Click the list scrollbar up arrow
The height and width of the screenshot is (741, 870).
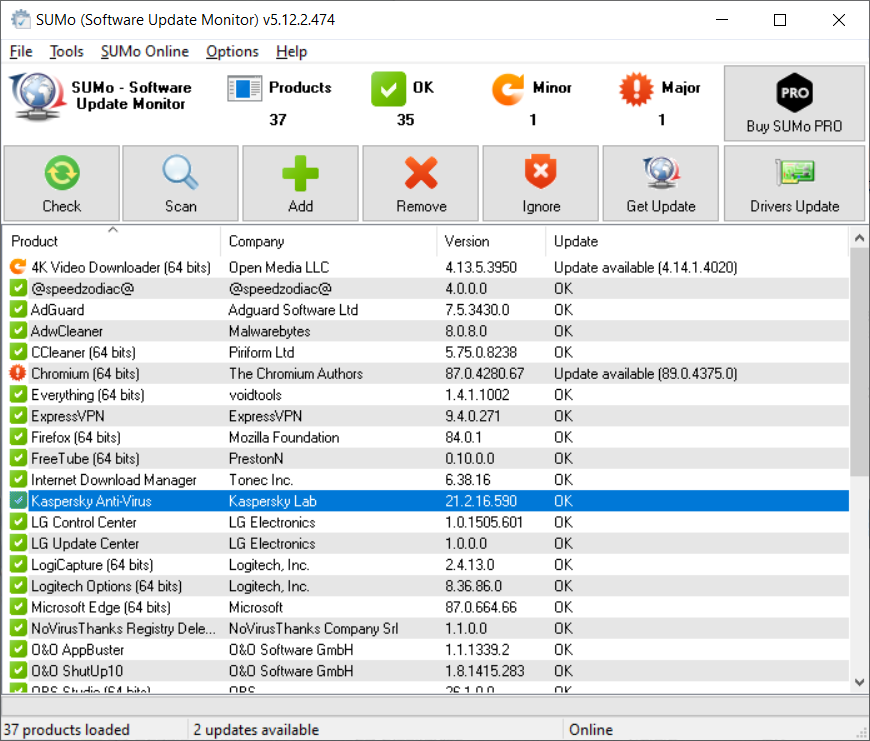click(x=859, y=238)
